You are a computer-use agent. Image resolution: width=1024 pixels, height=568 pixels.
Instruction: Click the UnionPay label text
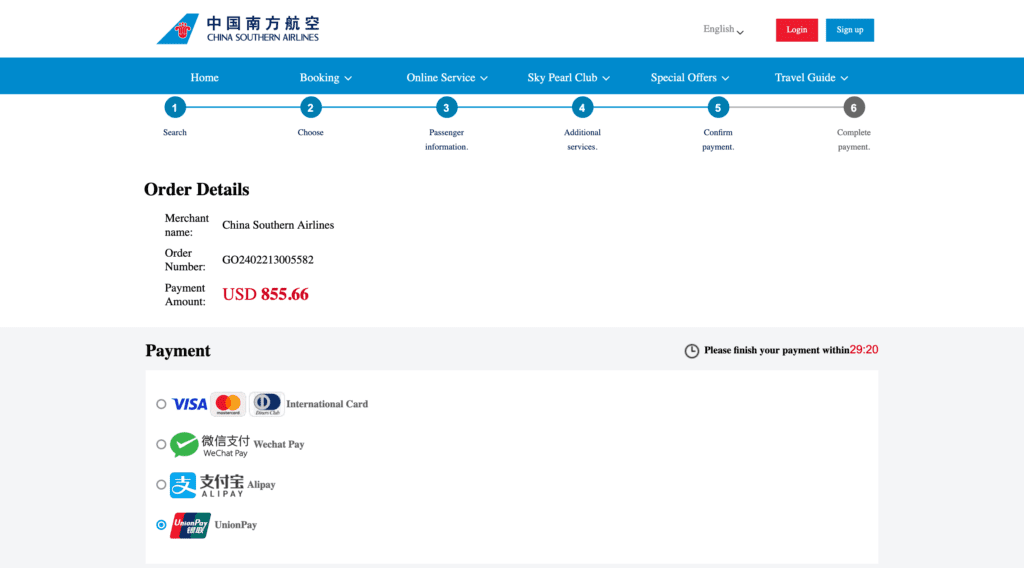point(236,525)
